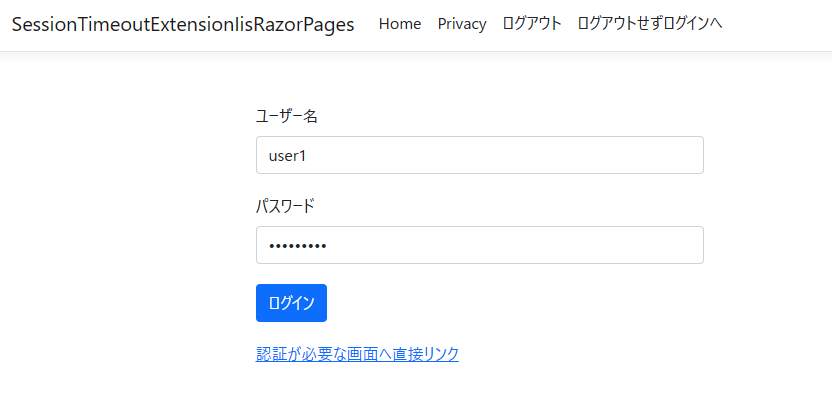Click the パスワード label text
Viewport: 832px width, 401px height.
[285, 206]
